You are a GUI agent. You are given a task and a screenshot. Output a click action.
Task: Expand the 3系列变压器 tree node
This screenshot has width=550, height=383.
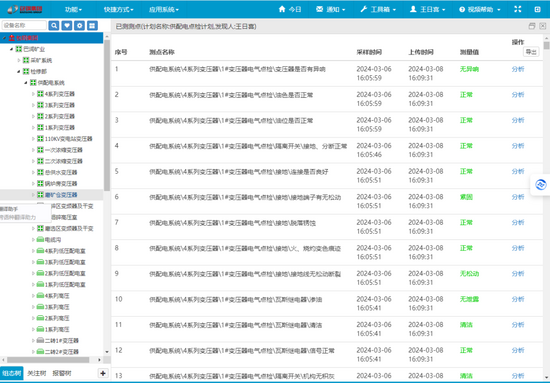click(33, 105)
